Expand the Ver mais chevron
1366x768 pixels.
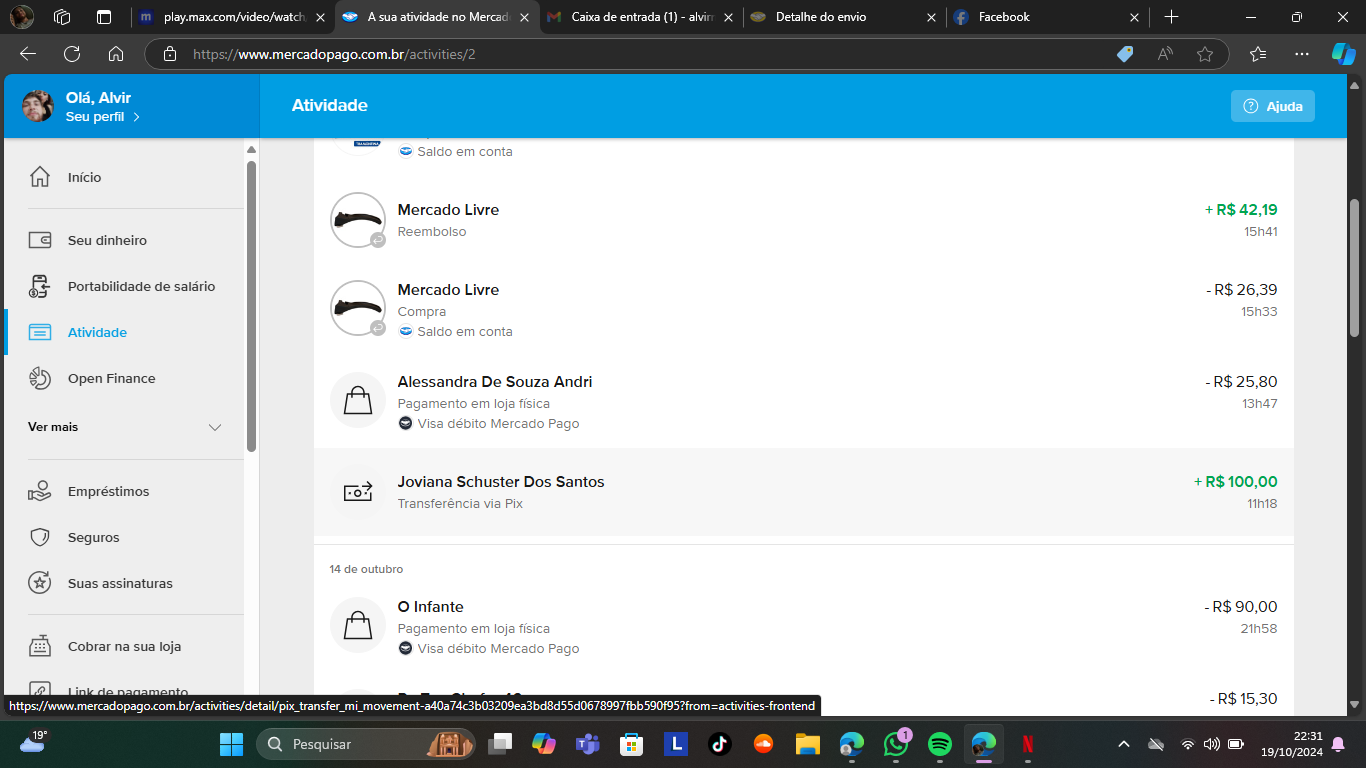[x=215, y=427]
